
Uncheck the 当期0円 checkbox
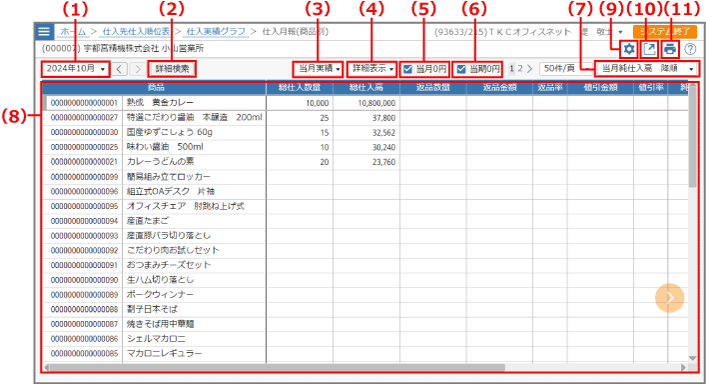tap(461, 69)
